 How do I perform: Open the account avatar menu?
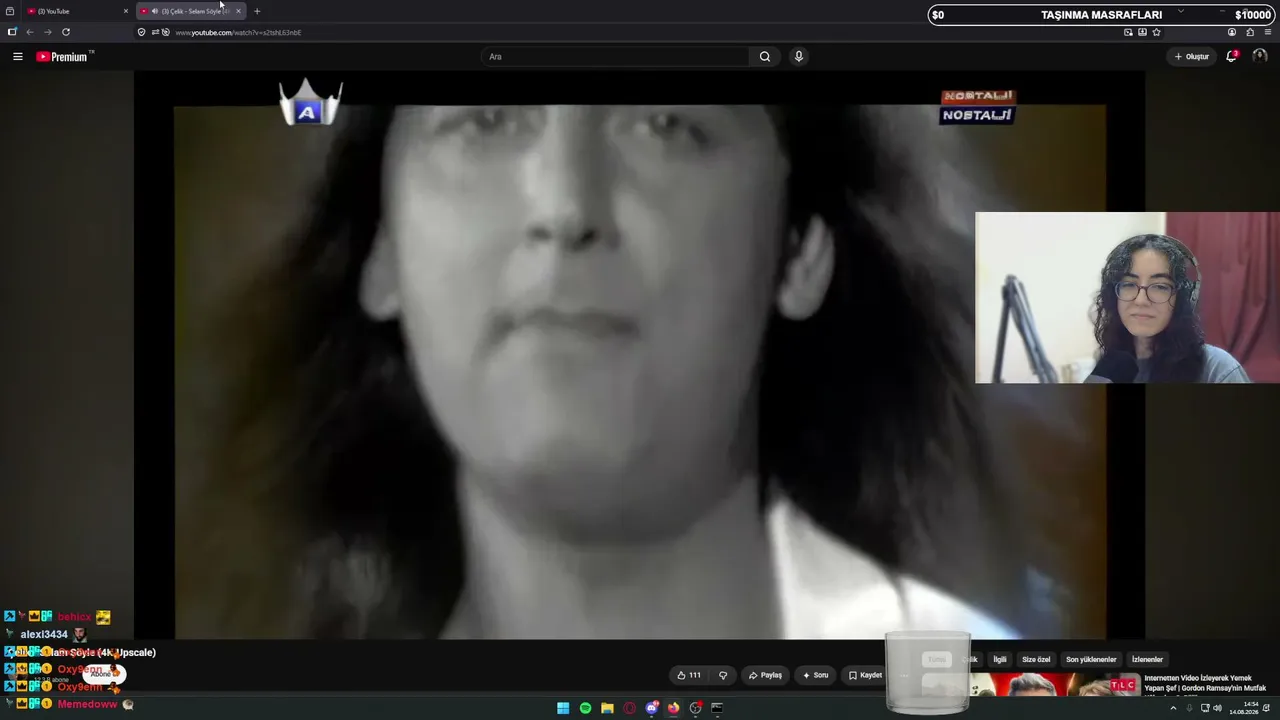tap(1259, 57)
